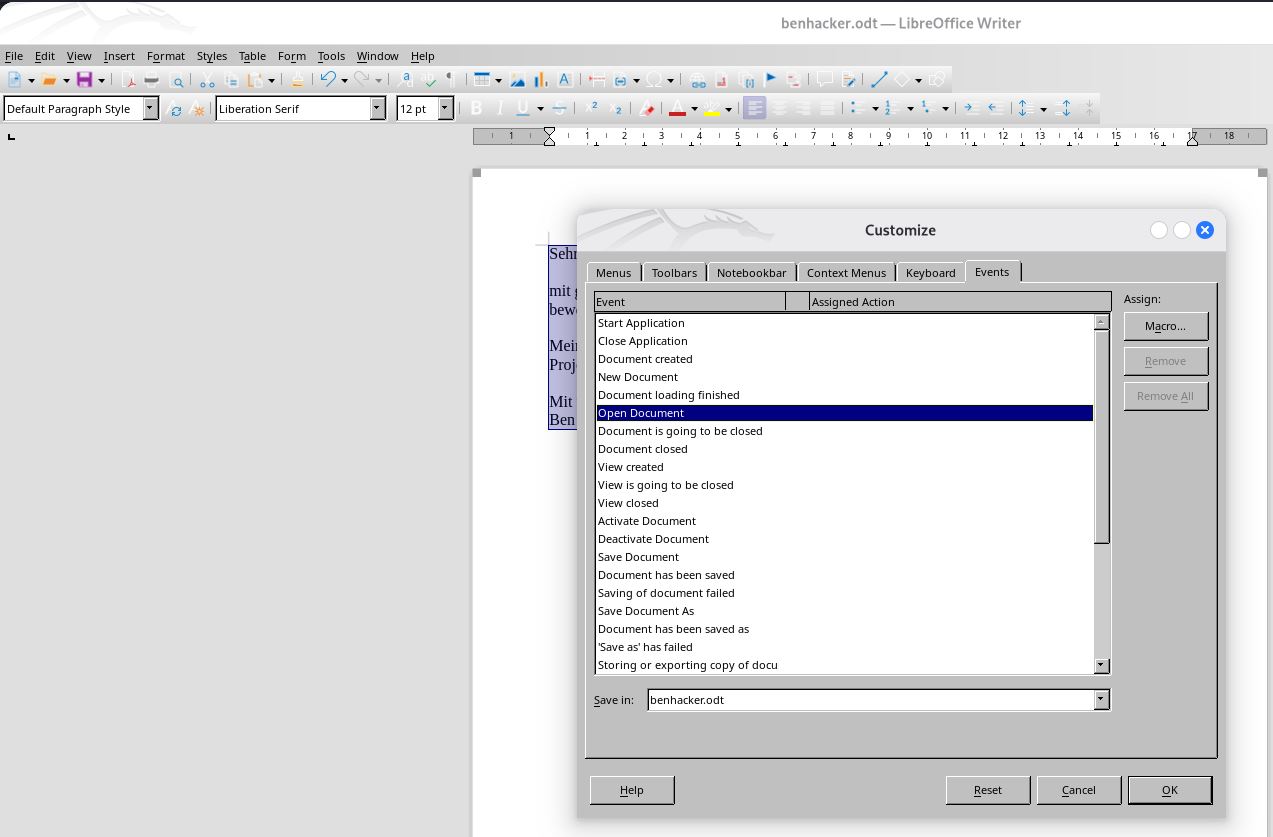Screen dimensions: 1273x837
Task: Toggle bold formatting
Action: [x=476, y=108]
